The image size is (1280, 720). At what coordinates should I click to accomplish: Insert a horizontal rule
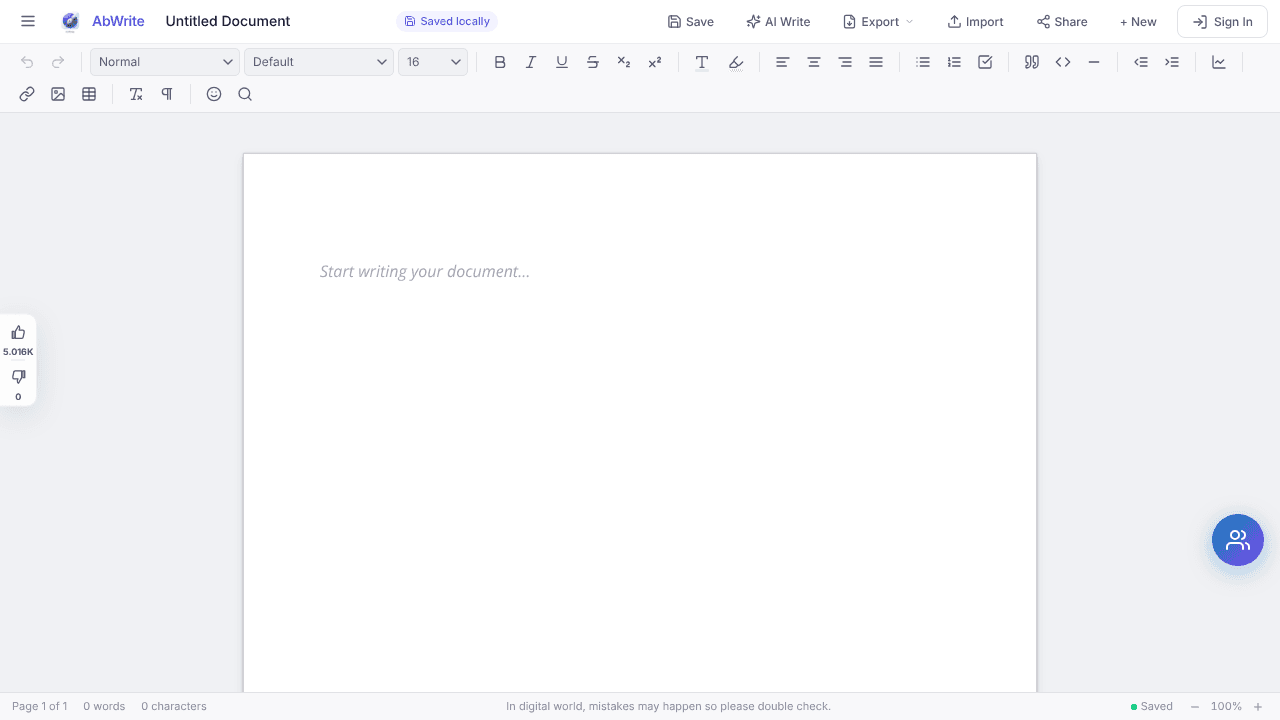(1094, 62)
